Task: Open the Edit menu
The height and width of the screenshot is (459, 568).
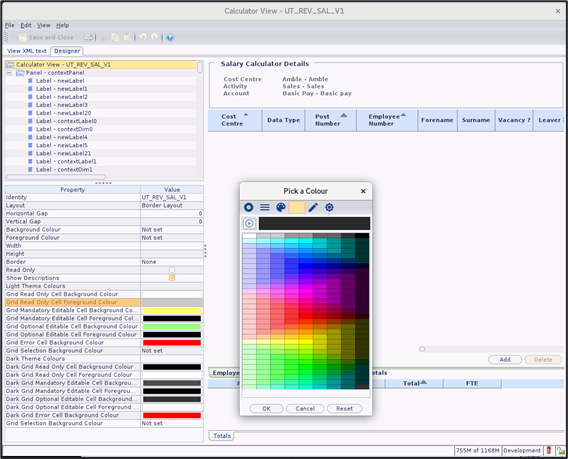Action: coord(26,25)
